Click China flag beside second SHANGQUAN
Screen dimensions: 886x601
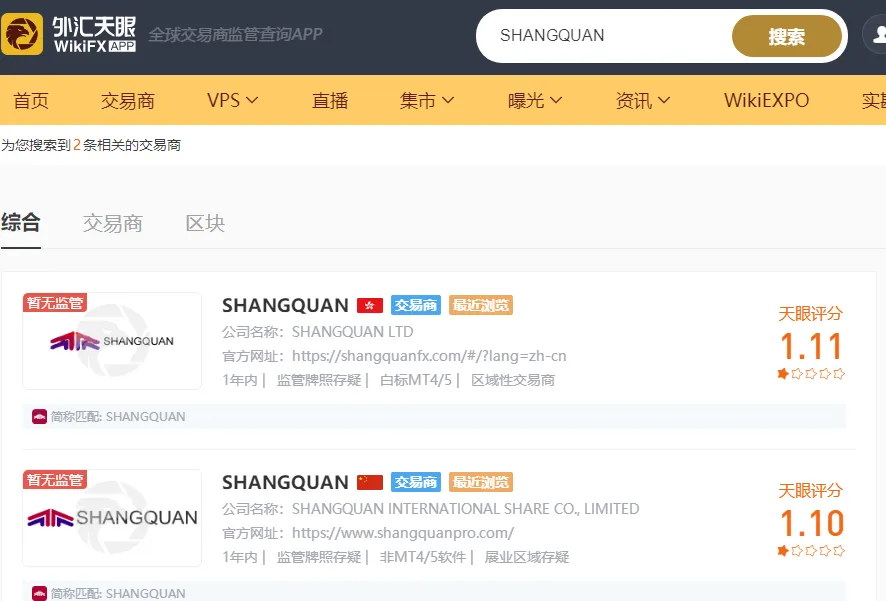pyautogui.click(x=370, y=482)
